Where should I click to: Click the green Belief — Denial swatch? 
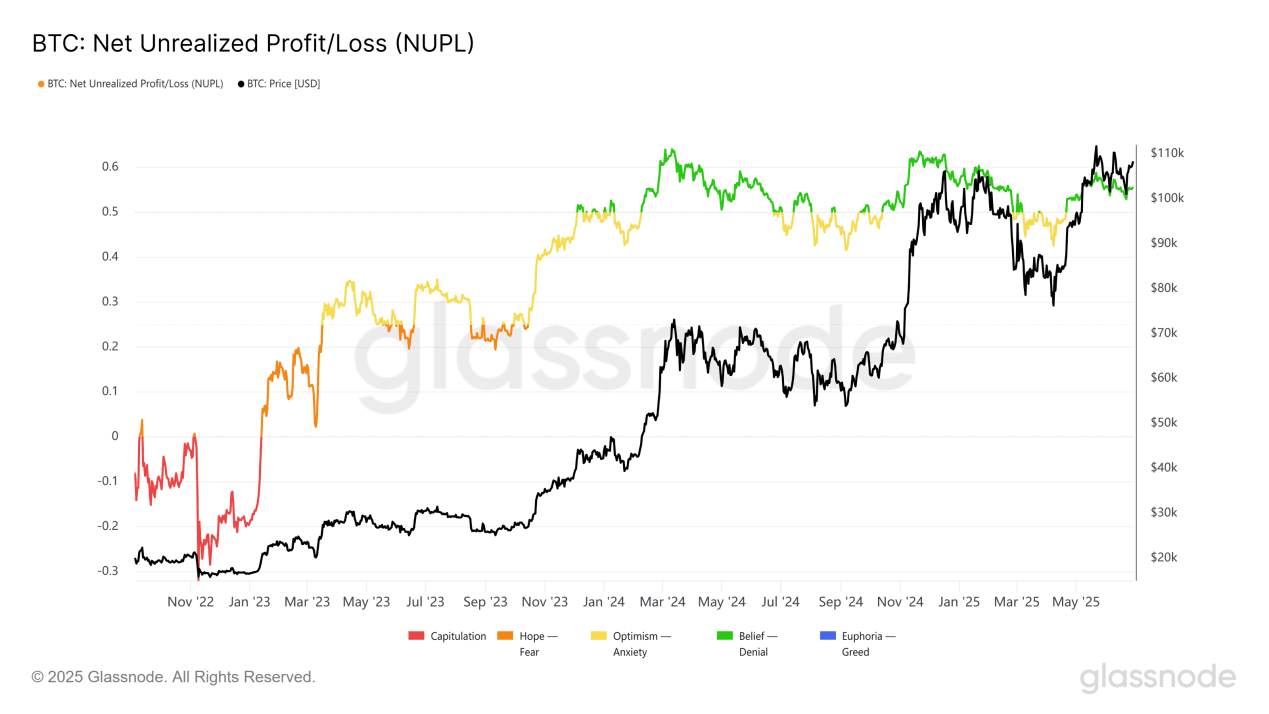point(725,636)
